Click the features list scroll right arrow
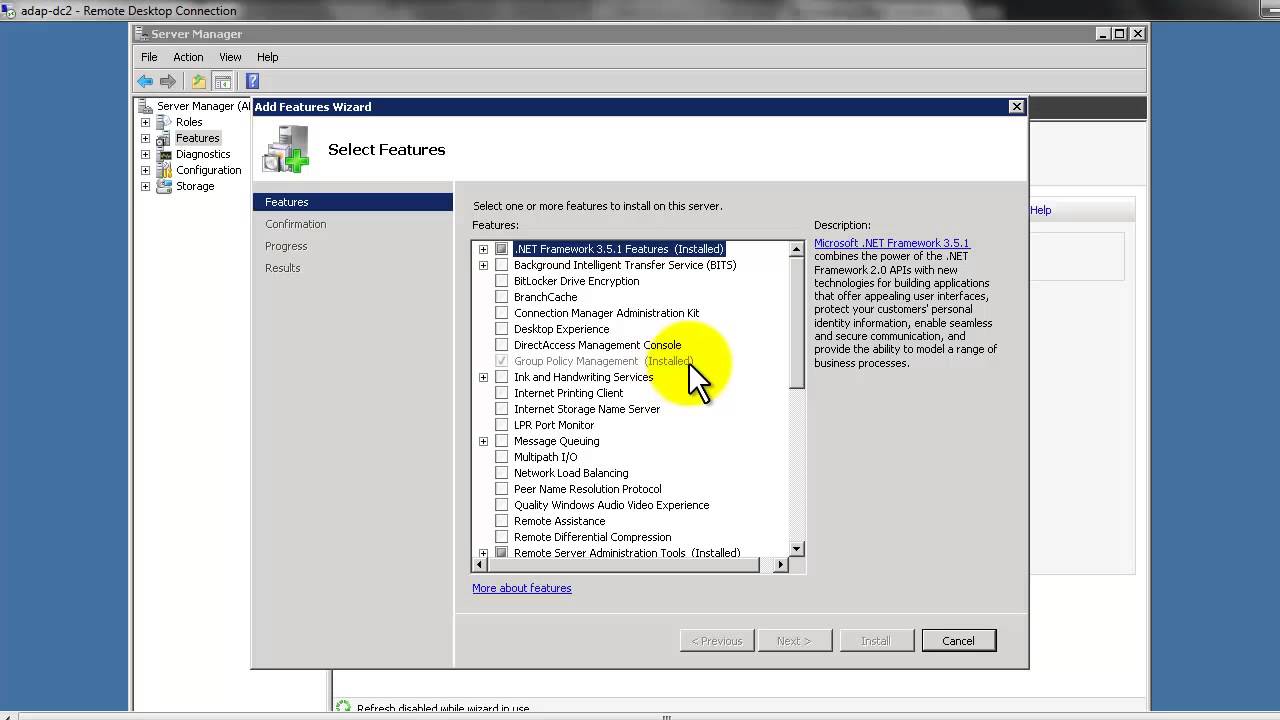The width and height of the screenshot is (1280, 720). pyautogui.click(x=781, y=565)
